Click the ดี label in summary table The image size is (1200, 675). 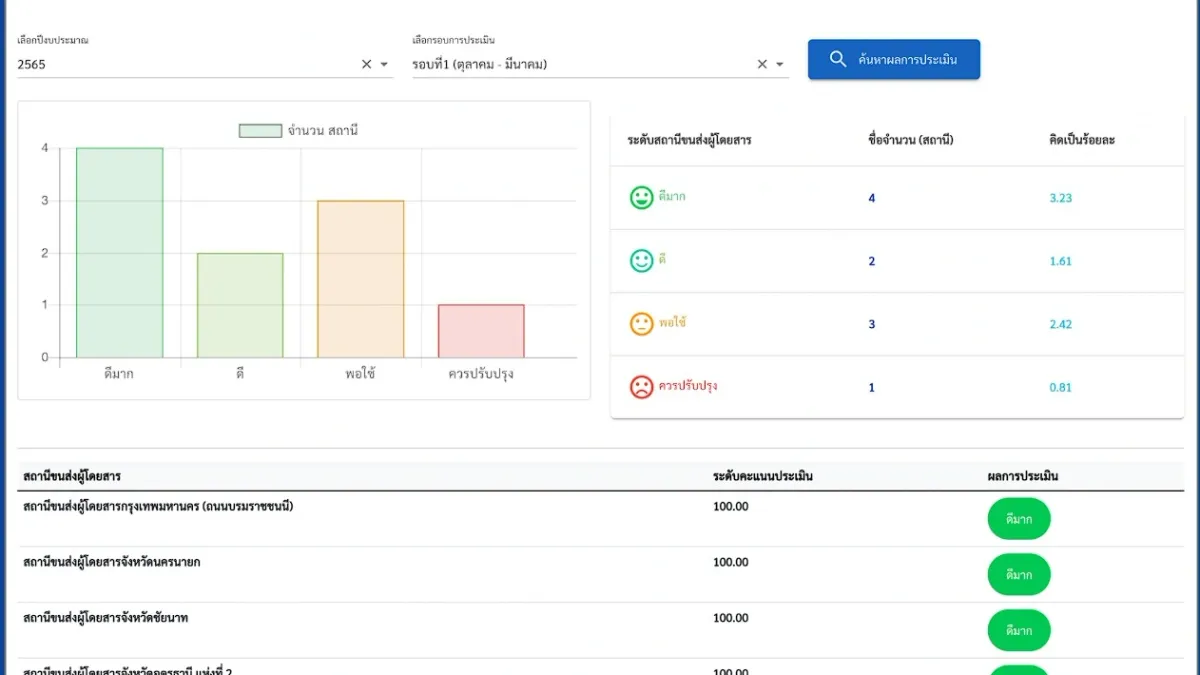tap(662, 260)
